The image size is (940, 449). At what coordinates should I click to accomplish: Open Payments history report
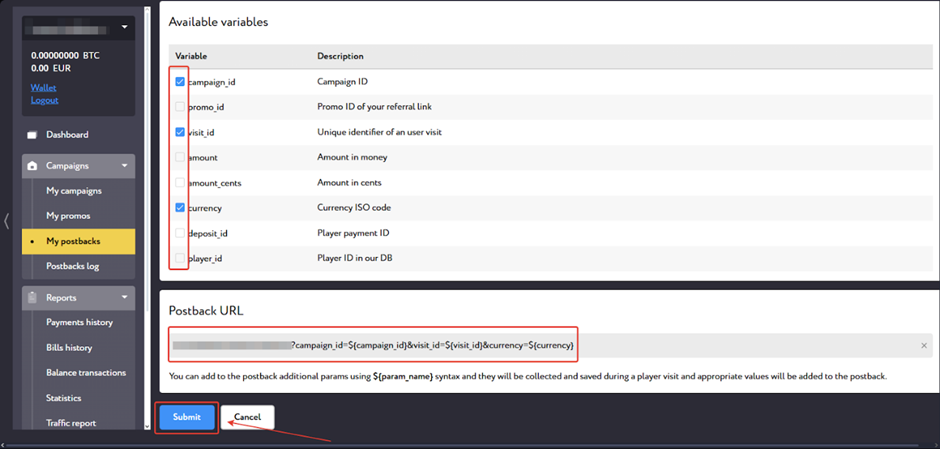pyautogui.click(x=79, y=323)
